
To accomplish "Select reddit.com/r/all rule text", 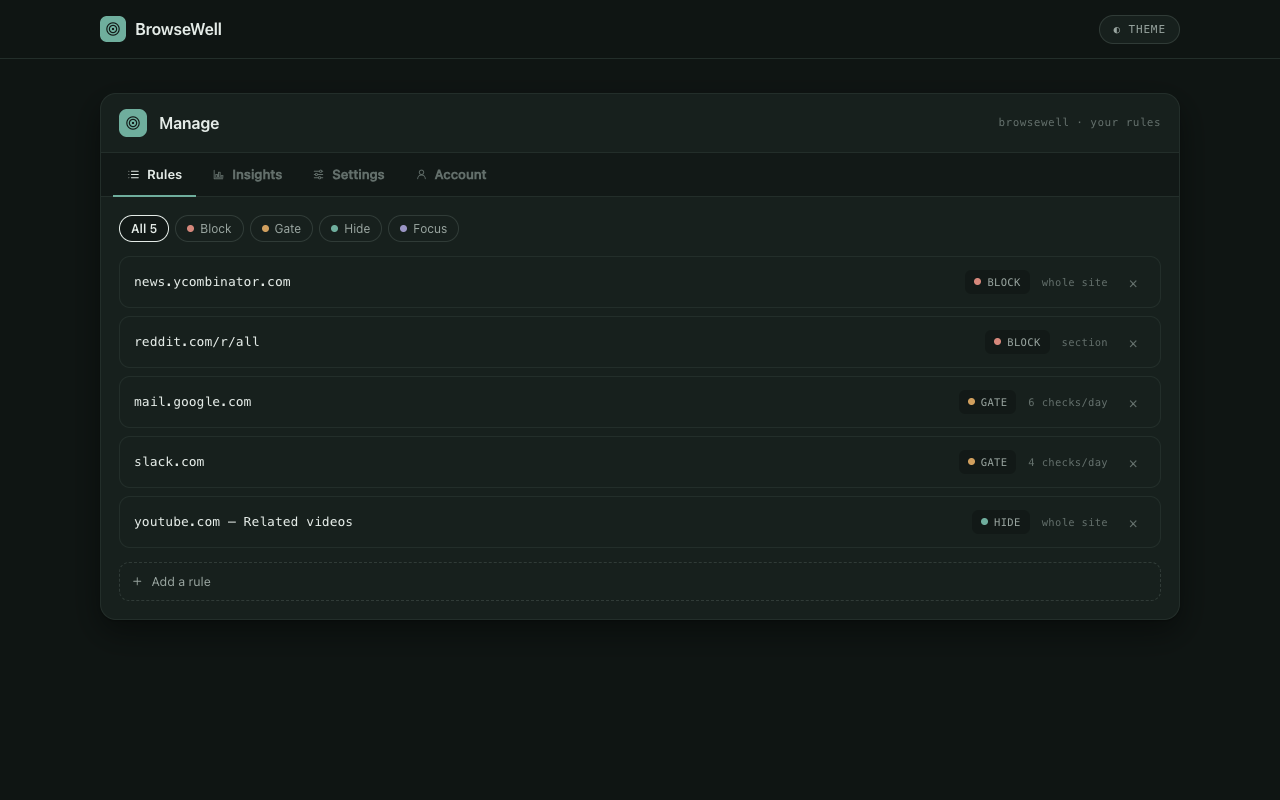I will coord(197,342).
